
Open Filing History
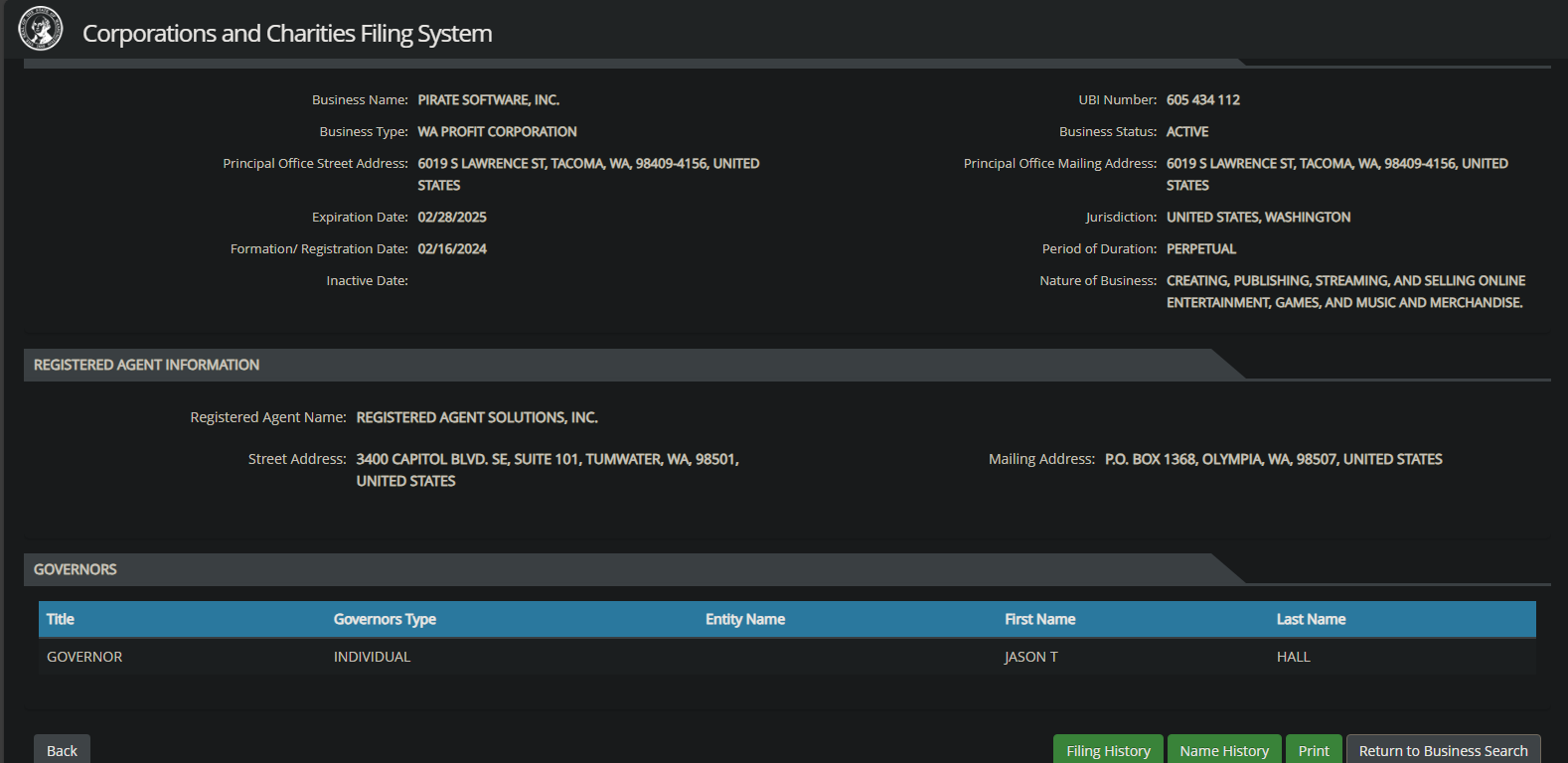[1108, 750]
